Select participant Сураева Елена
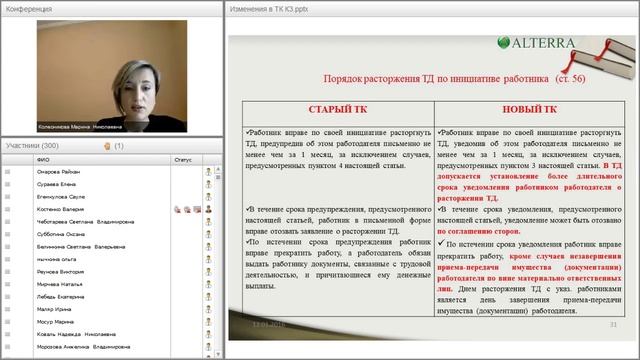The image size is (640, 360). (56, 184)
